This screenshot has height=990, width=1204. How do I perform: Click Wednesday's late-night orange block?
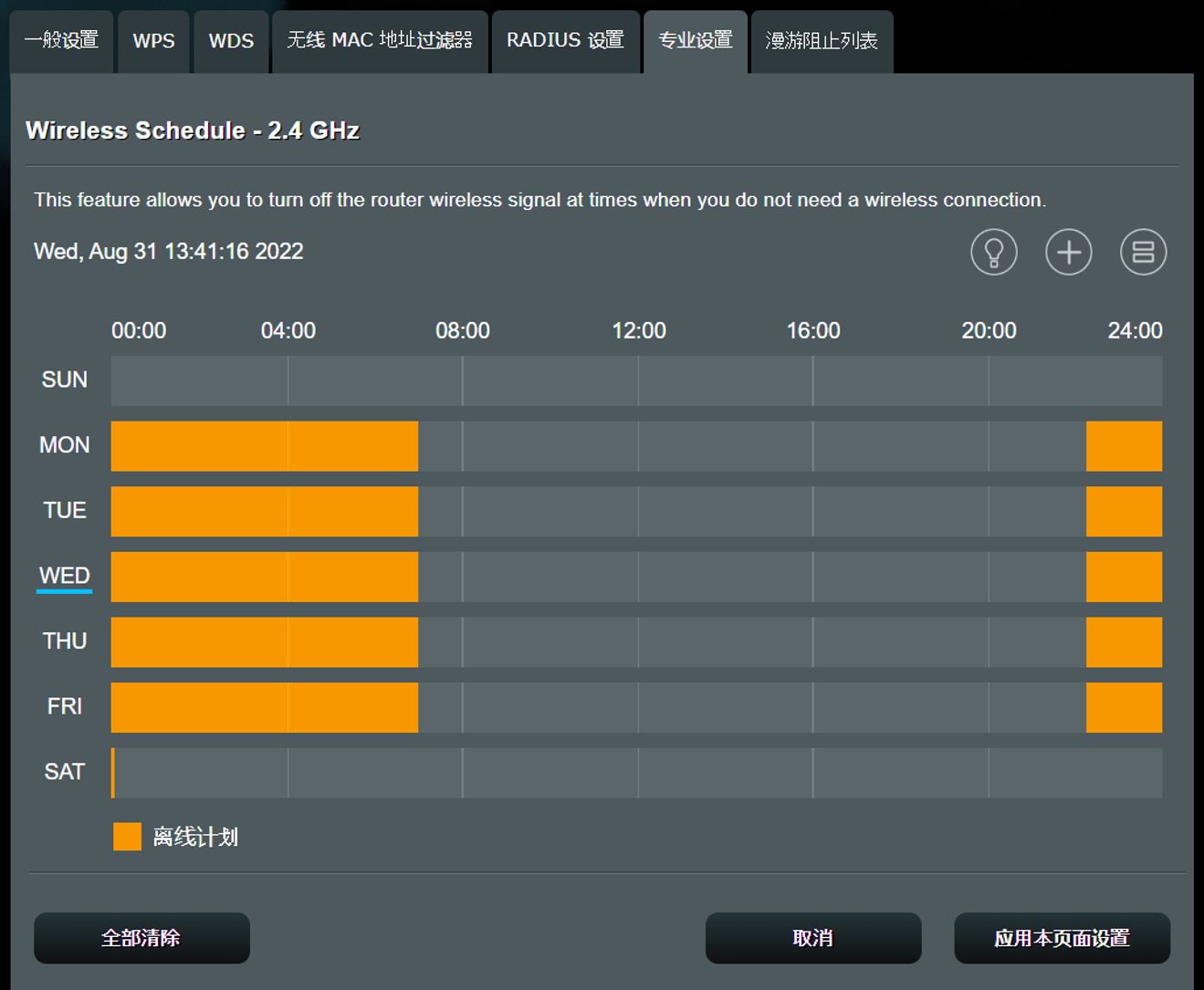(x=1124, y=577)
